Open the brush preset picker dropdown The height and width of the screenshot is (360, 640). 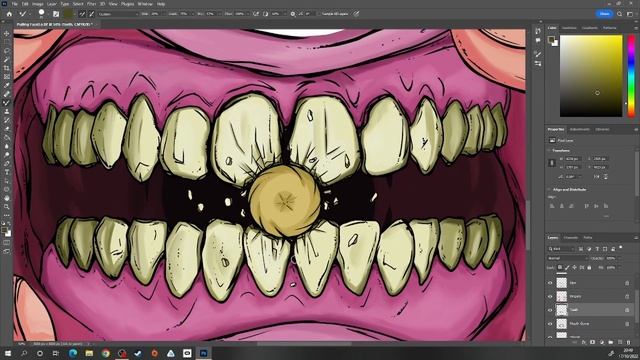pos(48,14)
